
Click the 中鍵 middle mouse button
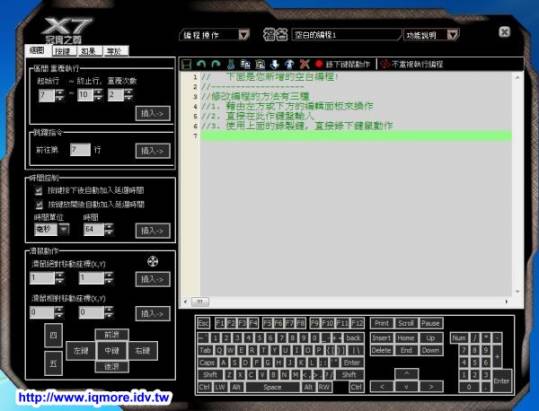click(x=112, y=351)
